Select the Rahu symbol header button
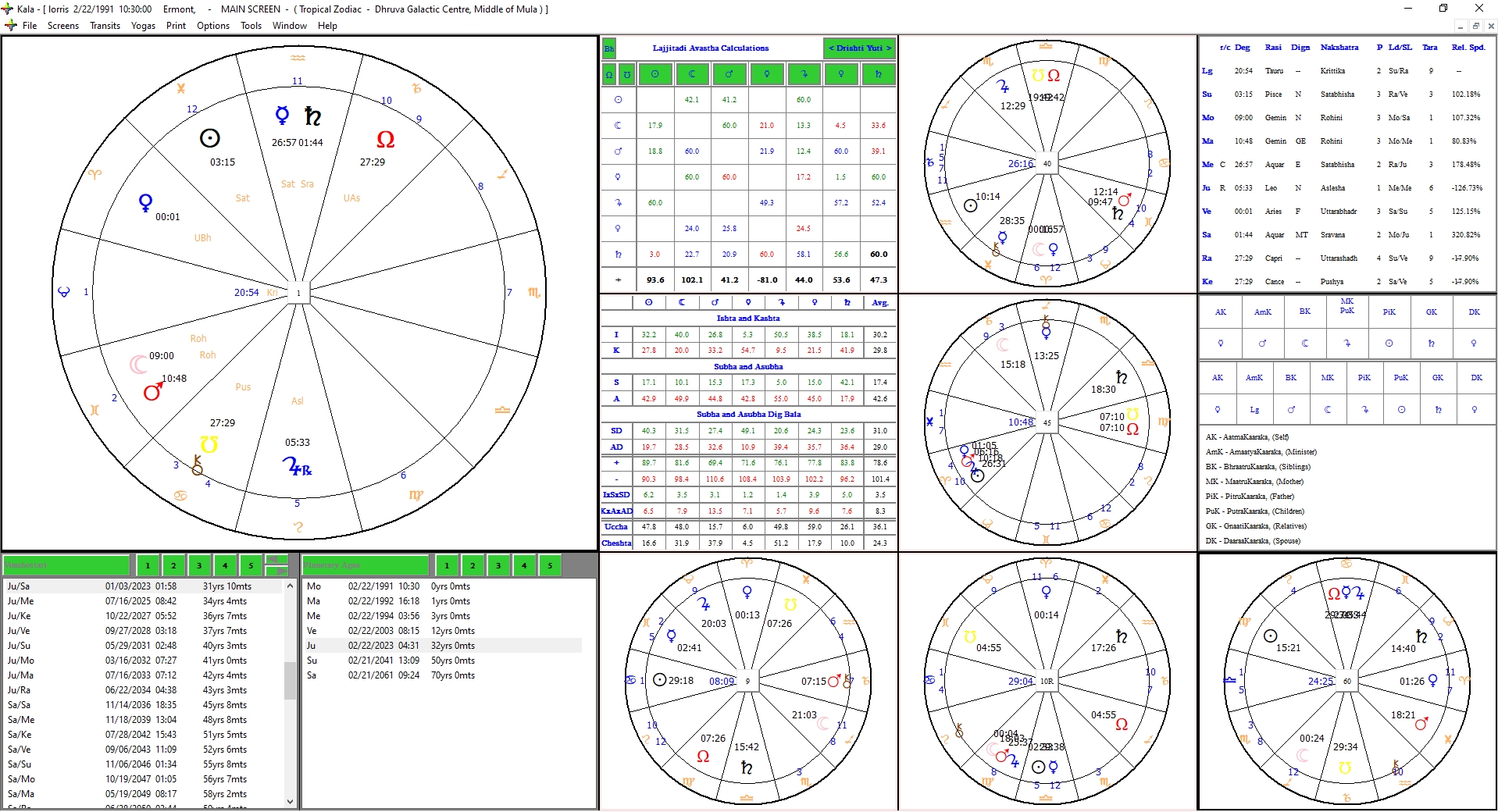1498x812 pixels. [x=609, y=74]
